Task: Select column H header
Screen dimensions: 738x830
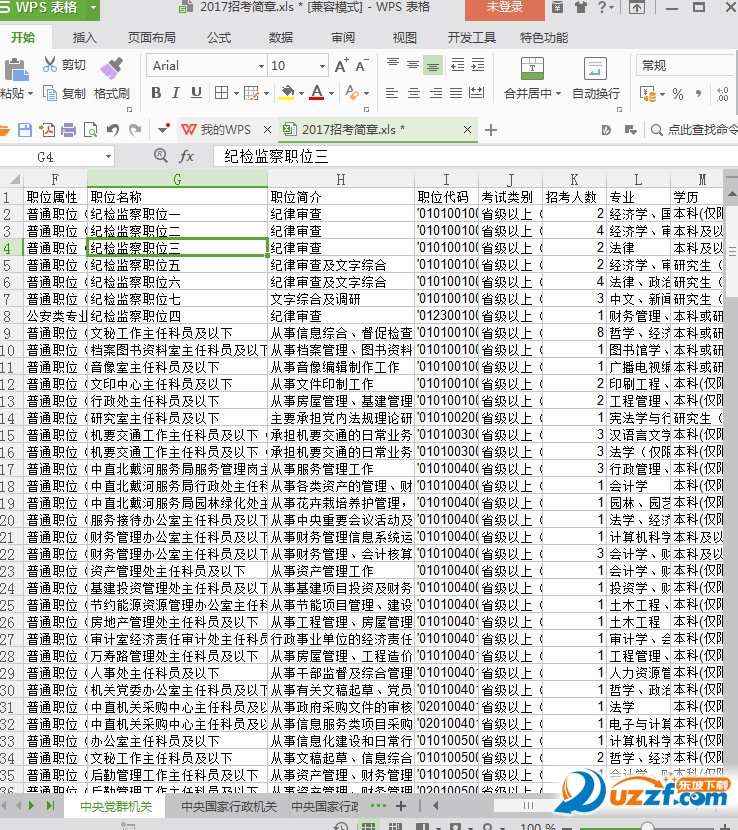Action: pos(341,179)
